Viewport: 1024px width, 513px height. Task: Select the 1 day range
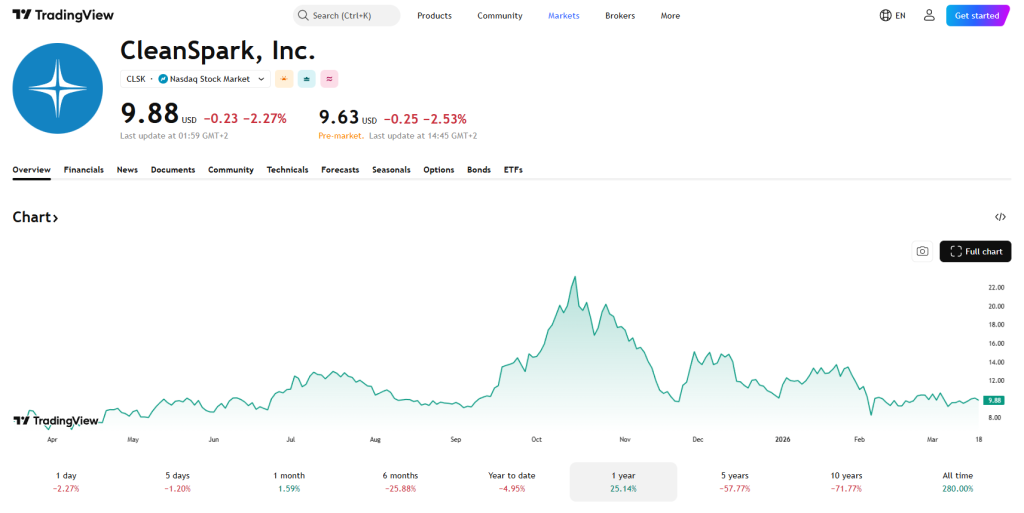point(66,482)
